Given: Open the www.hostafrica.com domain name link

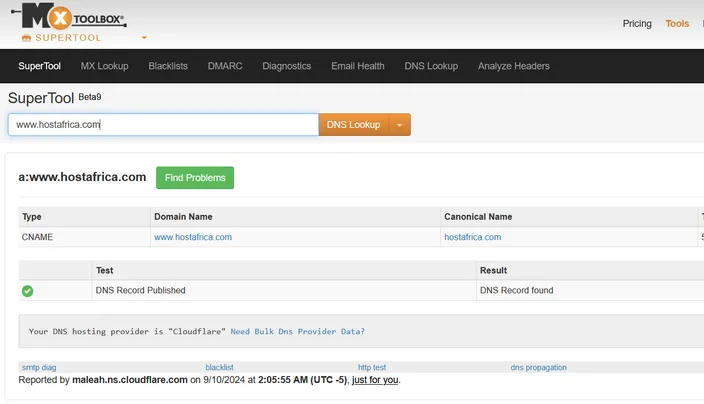Looking at the screenshot, I should (x=193, y=237).
